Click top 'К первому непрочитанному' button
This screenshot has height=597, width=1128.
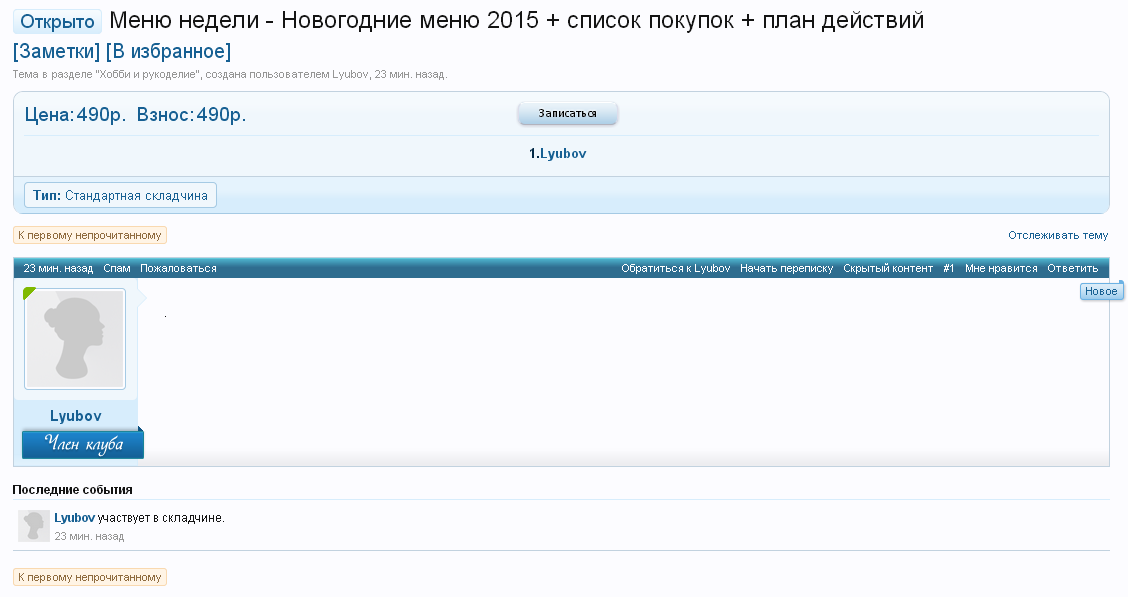click(x=90, y=235)
